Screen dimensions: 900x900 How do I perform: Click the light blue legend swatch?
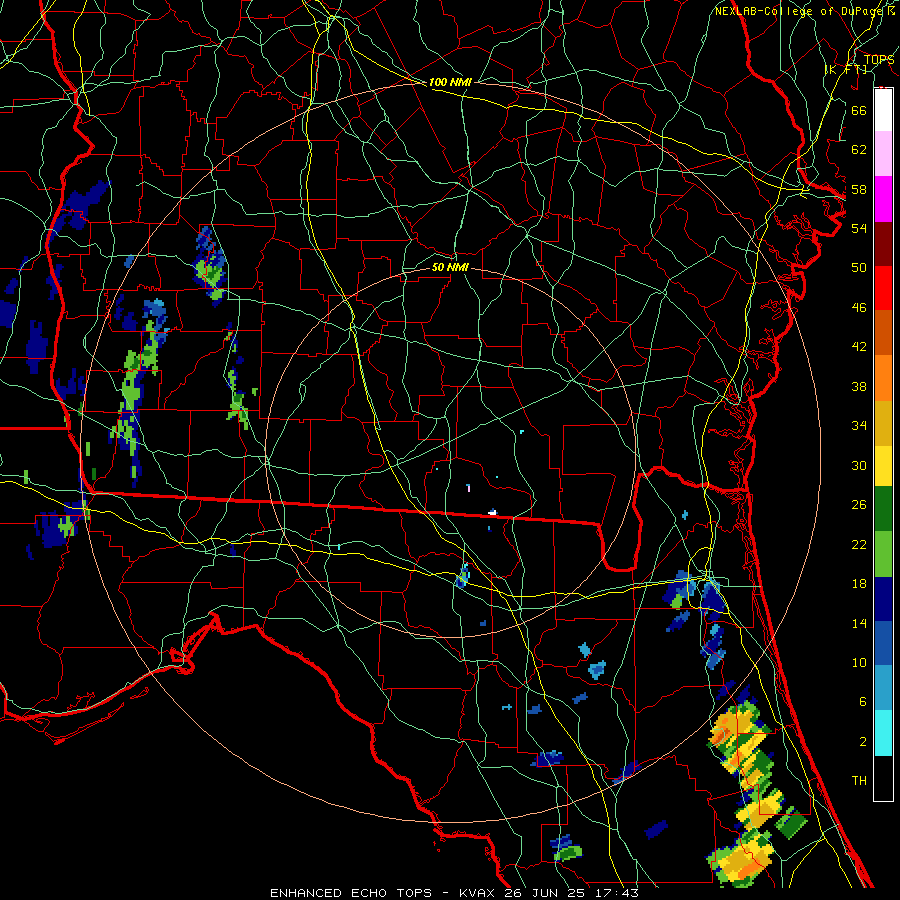[x=883, y=687]
